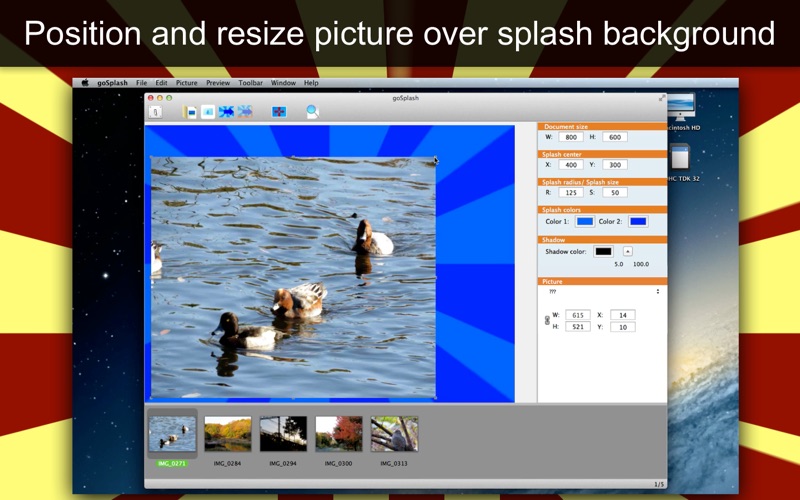This screenshot has width=800, height=500.
Task: Open the magnifying glass preview icon
Action: [312, 112]
